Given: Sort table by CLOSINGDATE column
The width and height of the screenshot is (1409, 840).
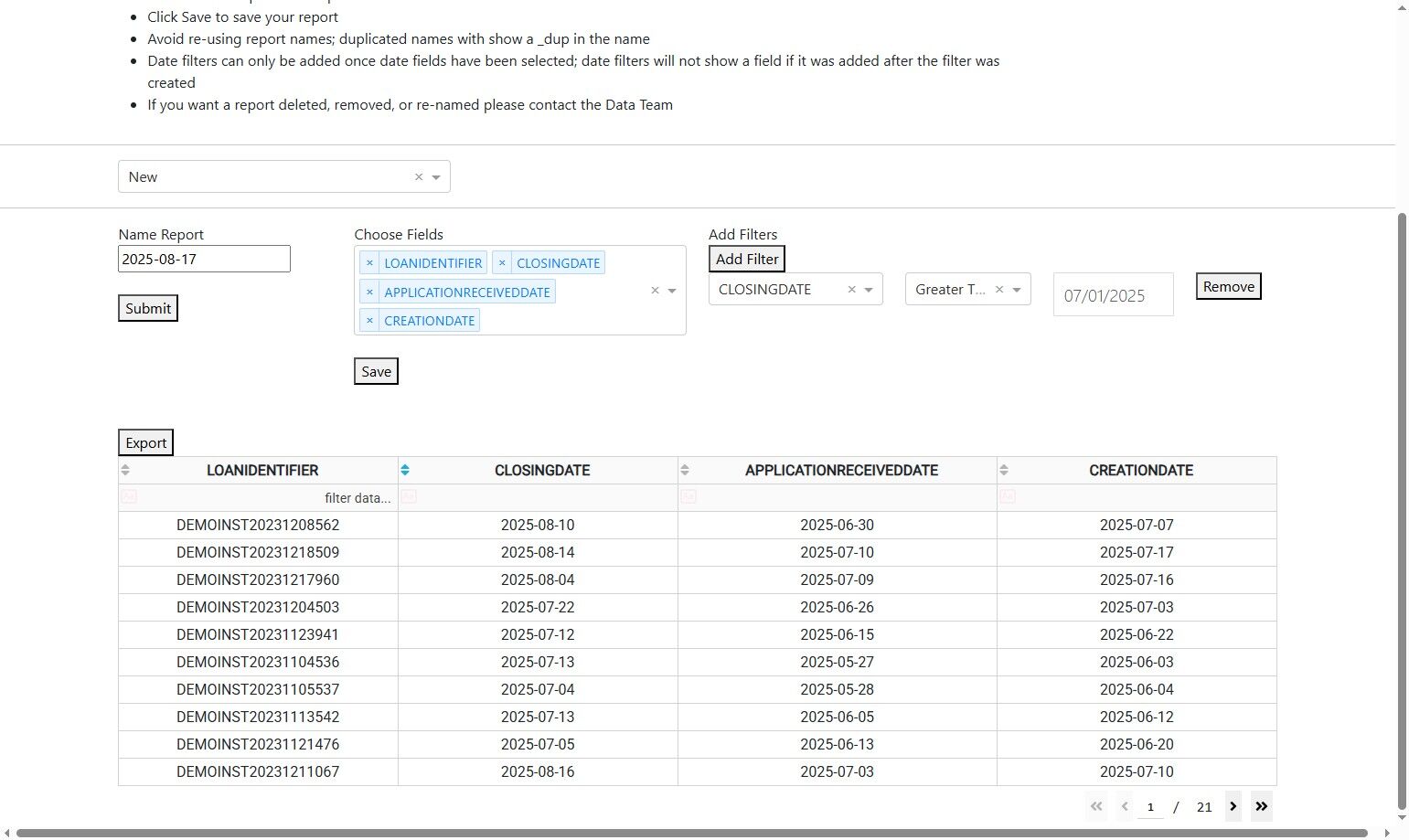Looking at the screenshot, I should pyautogui.click(x=405, y=470).
